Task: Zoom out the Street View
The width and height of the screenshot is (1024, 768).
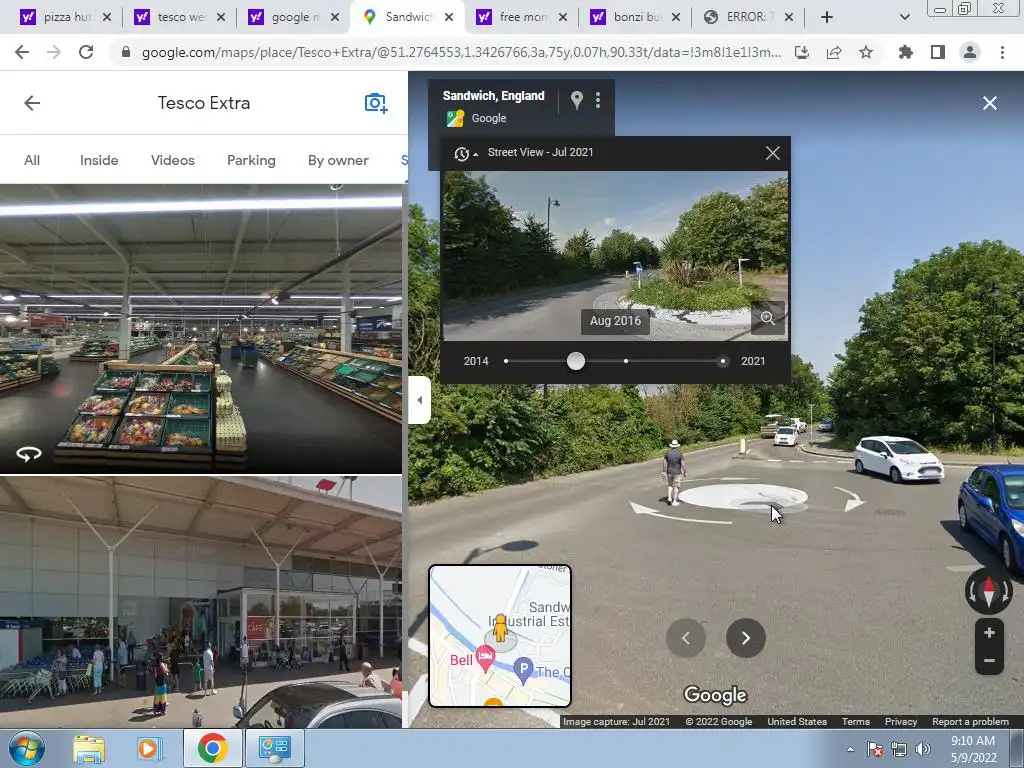Action: click(989, 661)
